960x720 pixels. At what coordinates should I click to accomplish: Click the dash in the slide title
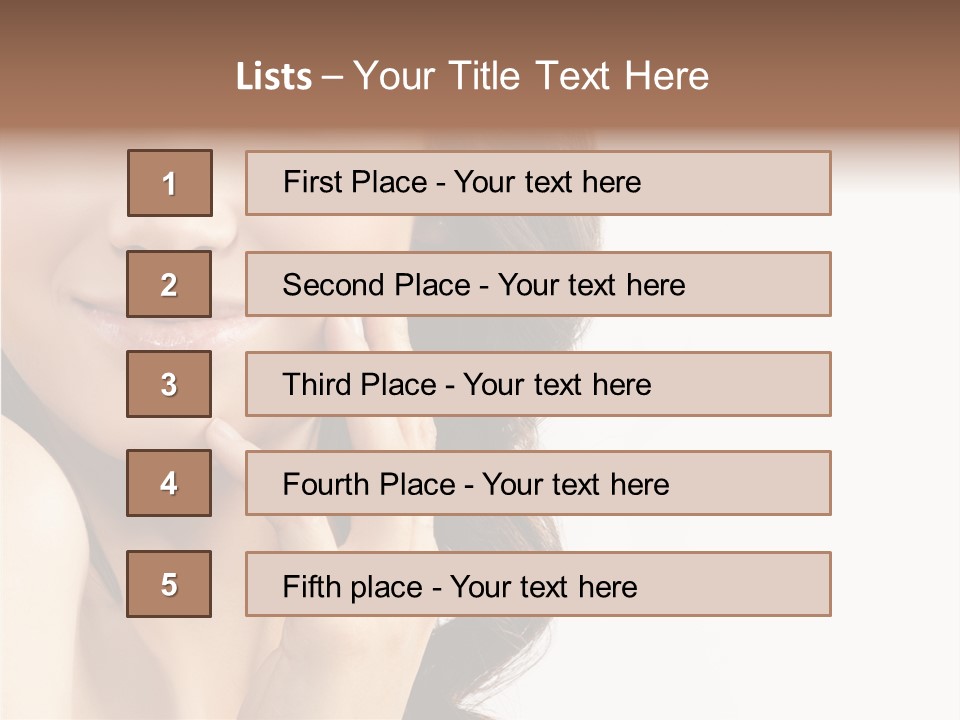[x=333, y=77]
